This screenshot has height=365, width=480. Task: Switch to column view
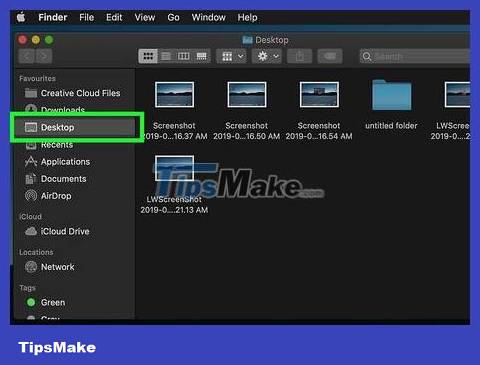(x=184, y=56)
